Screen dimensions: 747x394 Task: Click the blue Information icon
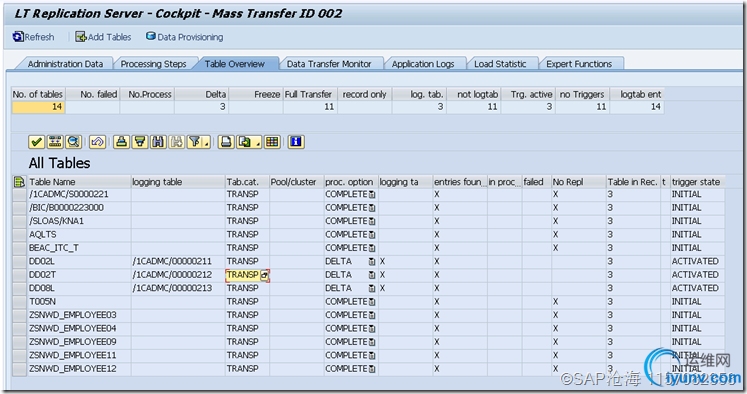[296, 142]
